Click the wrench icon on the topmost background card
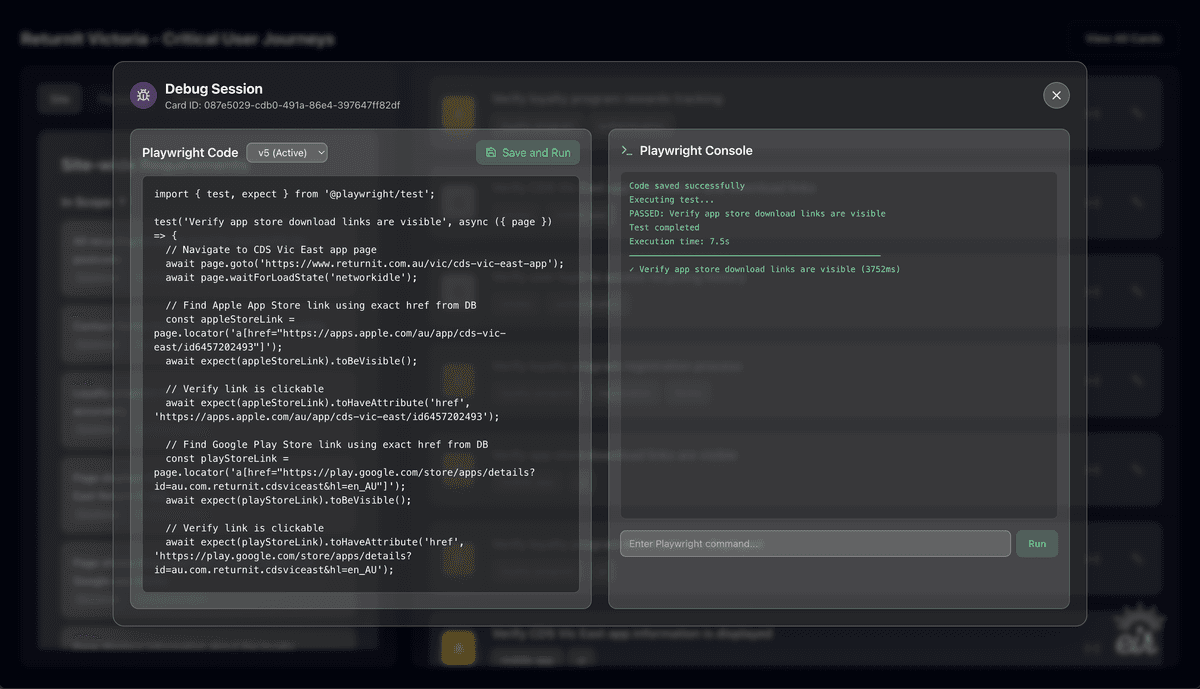 [1136, 112]
